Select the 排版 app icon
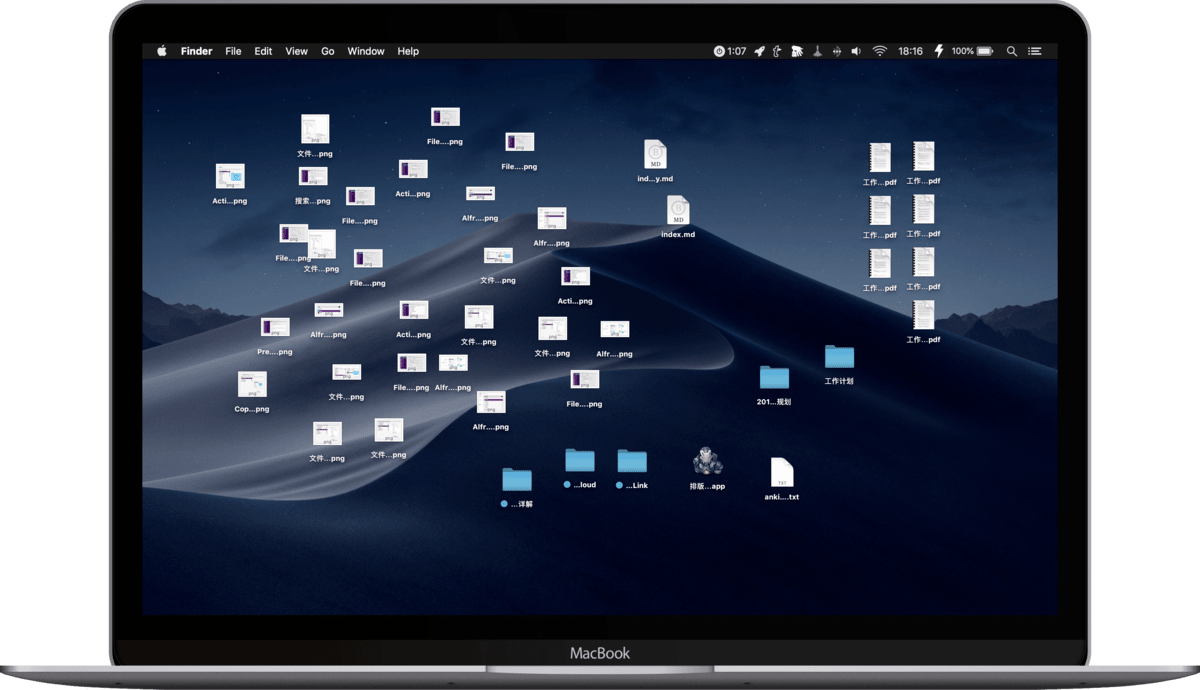1200x690 pixels. click(707, 462)
